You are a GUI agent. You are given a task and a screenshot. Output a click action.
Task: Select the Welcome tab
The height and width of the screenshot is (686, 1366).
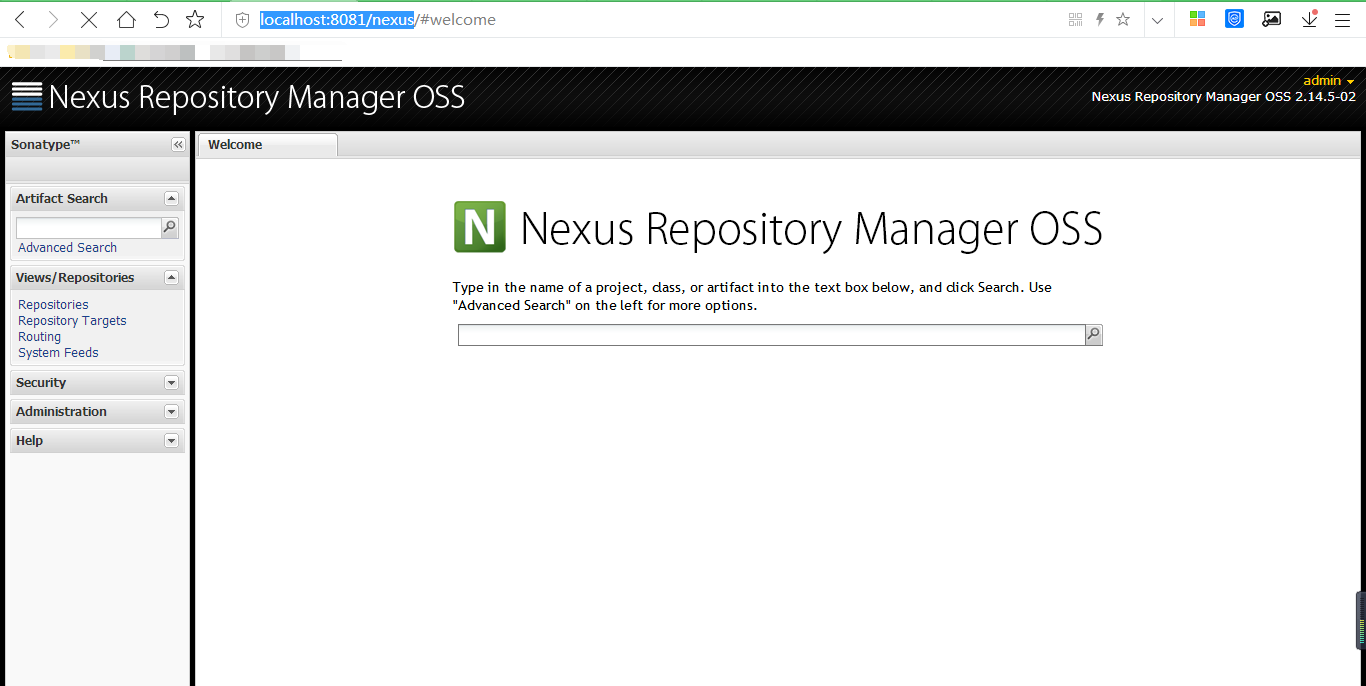[267, 145]
